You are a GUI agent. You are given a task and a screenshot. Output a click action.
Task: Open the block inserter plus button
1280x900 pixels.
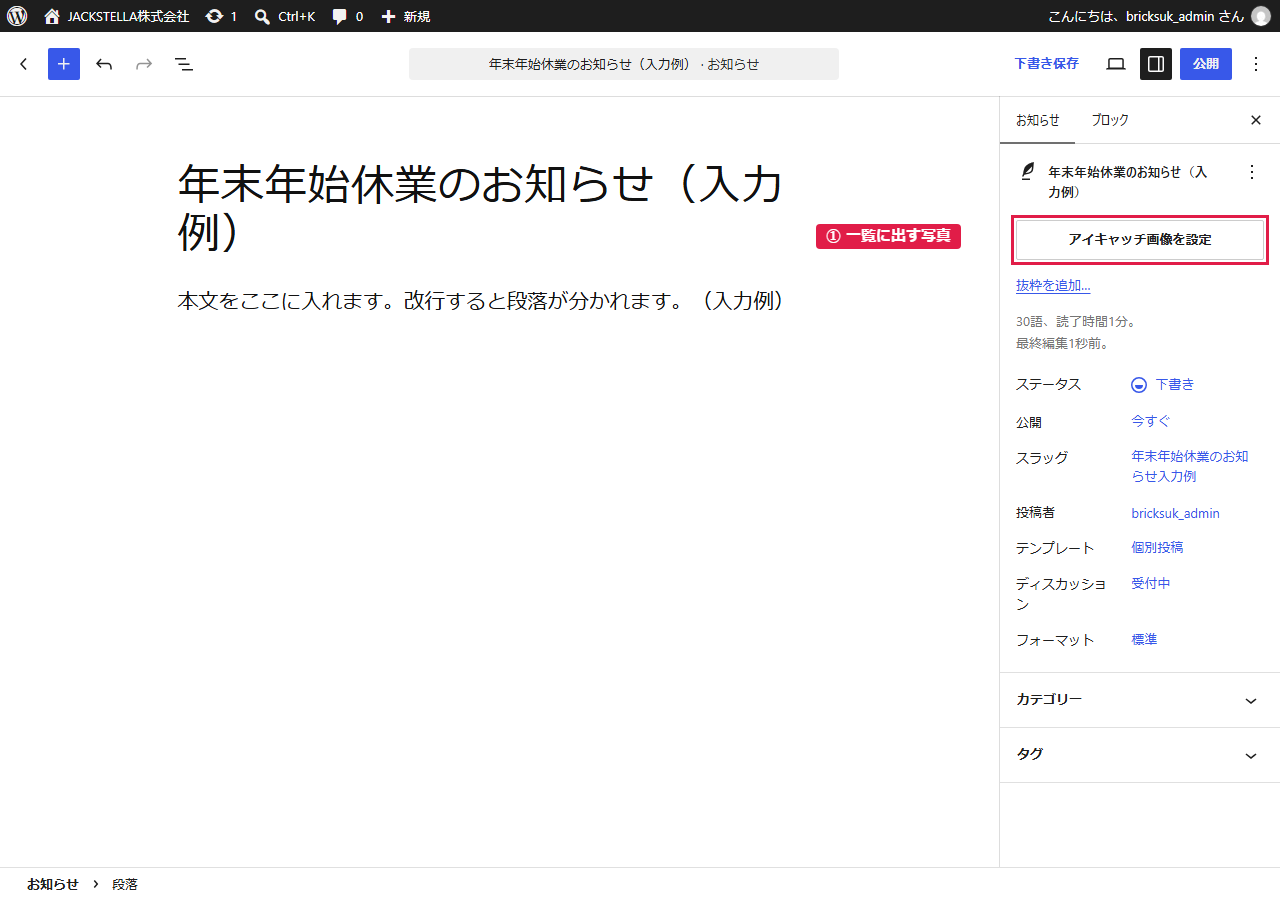tap(64, 64)
